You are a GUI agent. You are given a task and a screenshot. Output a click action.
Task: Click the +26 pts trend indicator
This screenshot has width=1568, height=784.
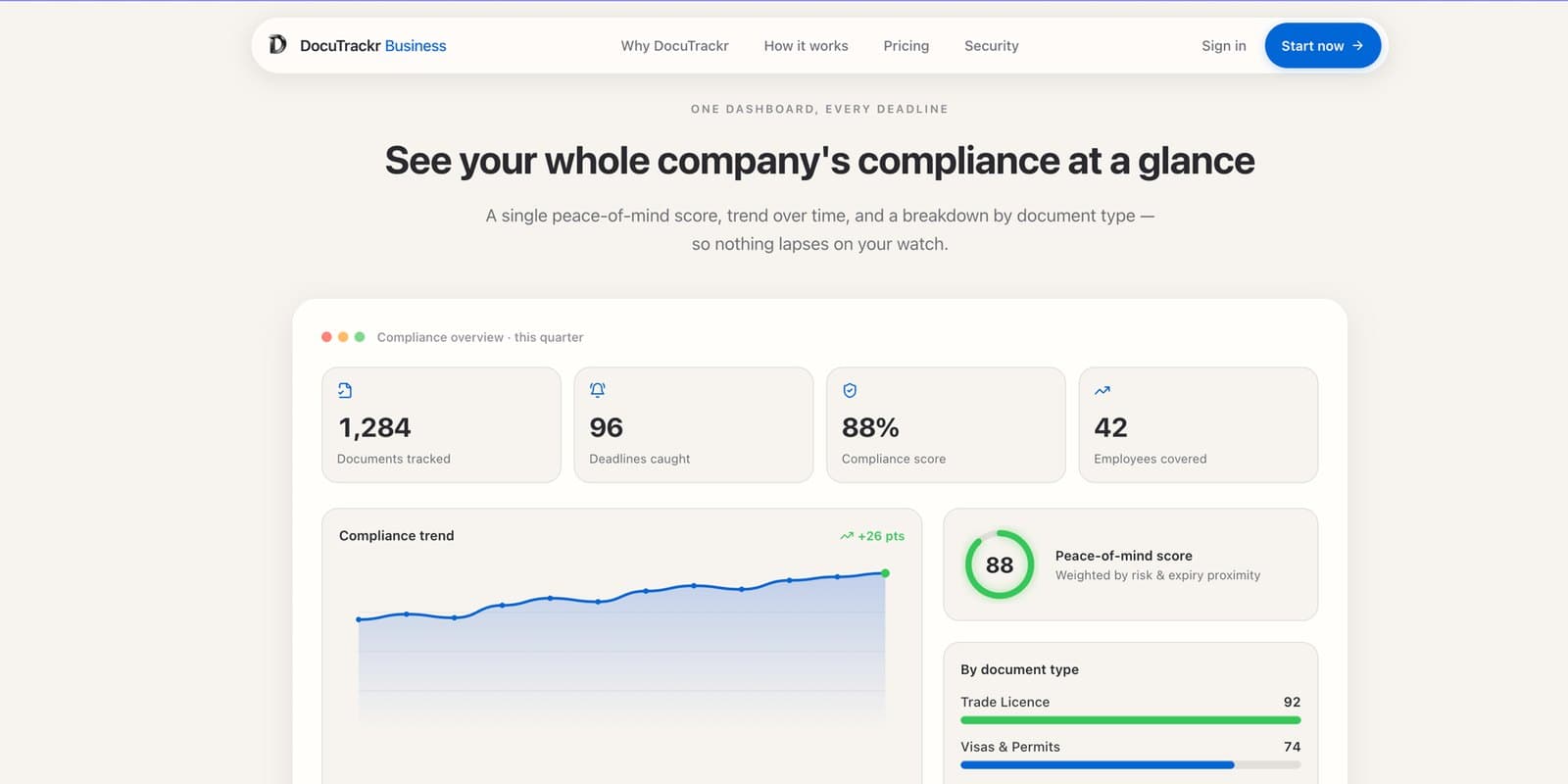tap(872, 536)
